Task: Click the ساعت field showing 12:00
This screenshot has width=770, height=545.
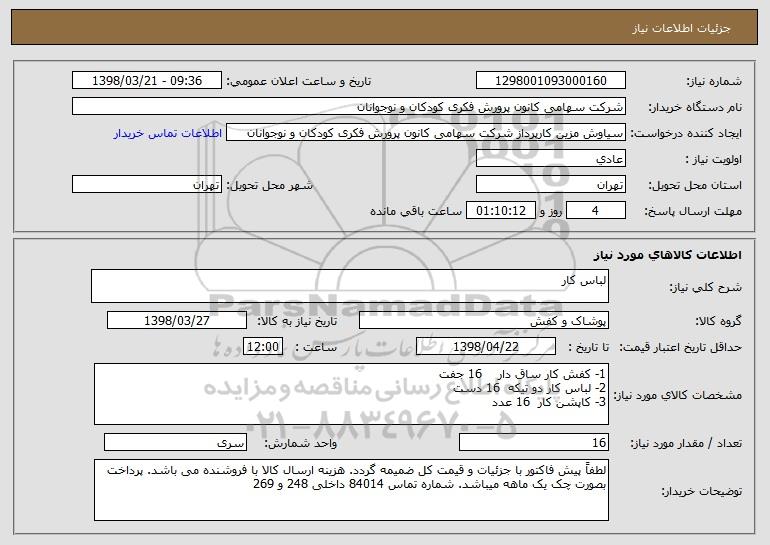Action: [x=263, y=346]
